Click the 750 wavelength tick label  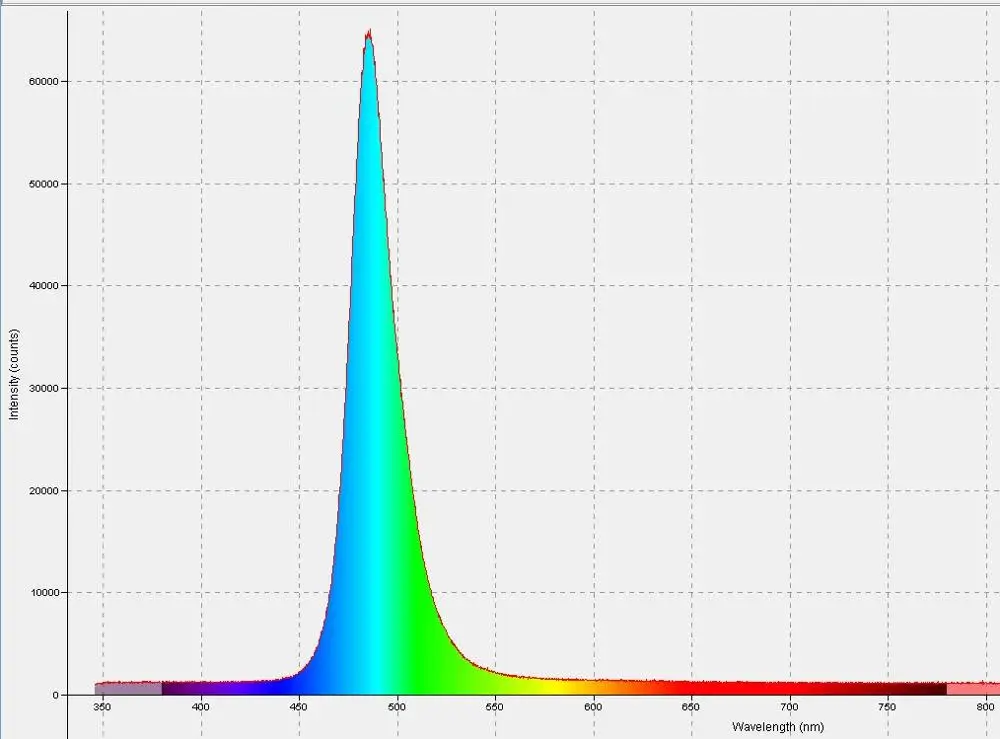point(888,707)
